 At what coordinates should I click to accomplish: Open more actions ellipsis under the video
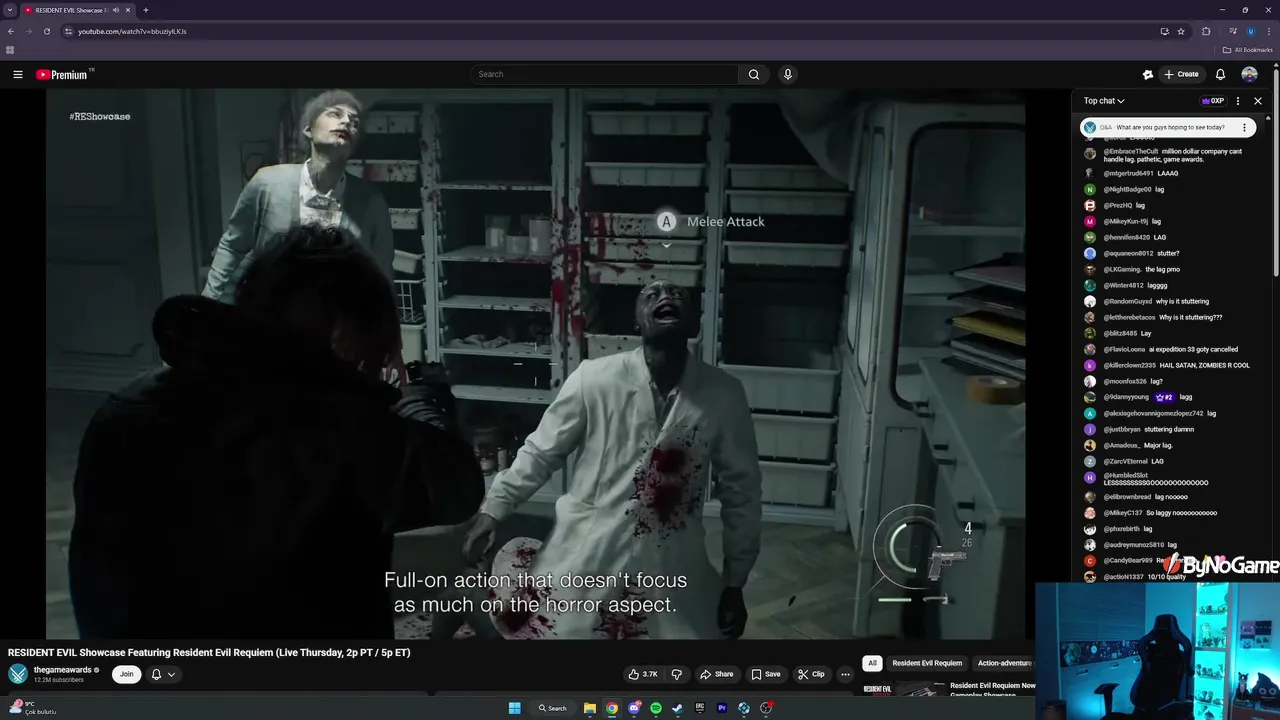point(845,674)
